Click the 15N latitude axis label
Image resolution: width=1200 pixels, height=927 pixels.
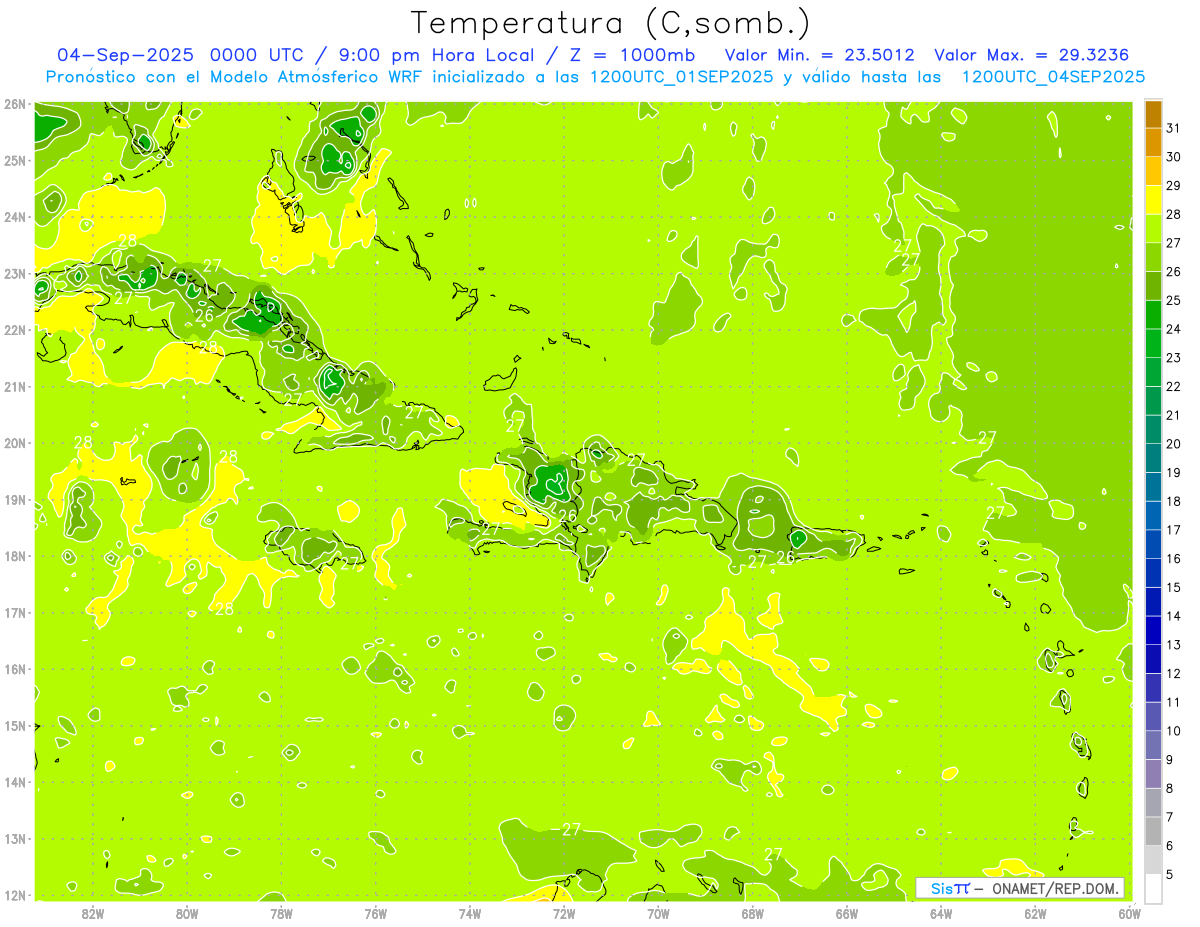[x=15, y=726]
